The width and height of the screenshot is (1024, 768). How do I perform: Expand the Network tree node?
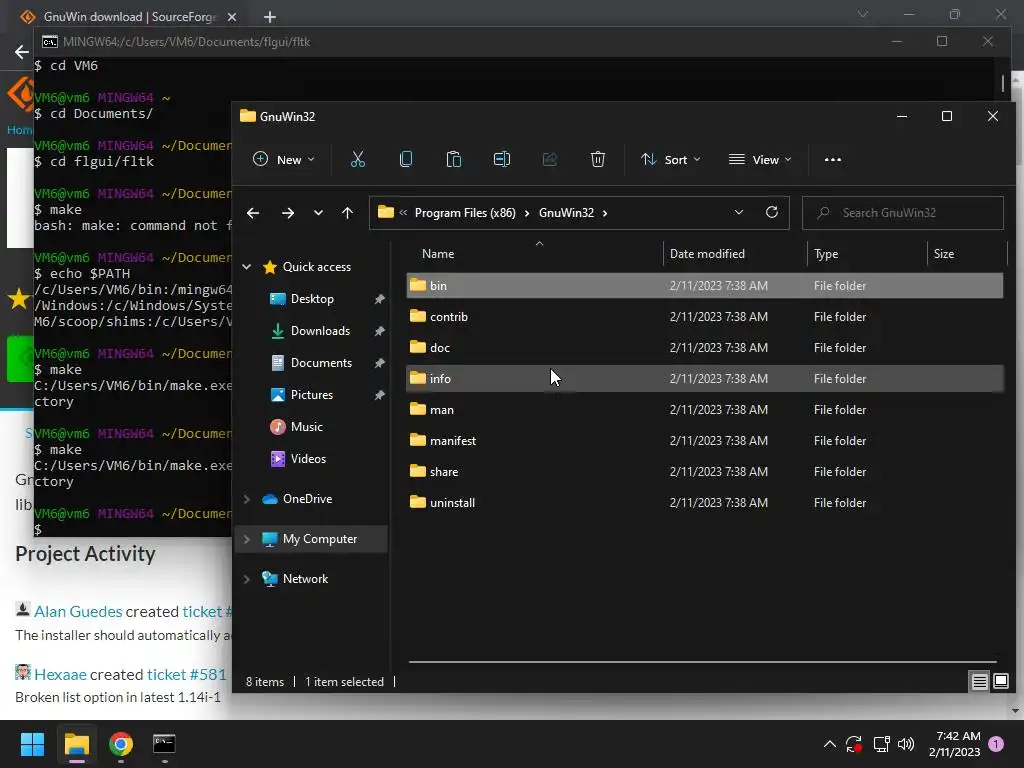(x=247, y=579)
